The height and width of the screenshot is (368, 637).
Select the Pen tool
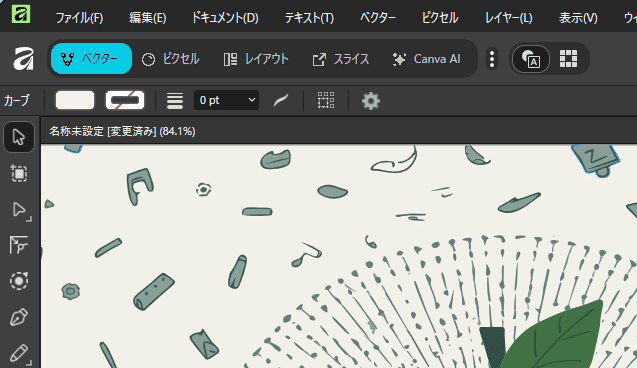19,317
